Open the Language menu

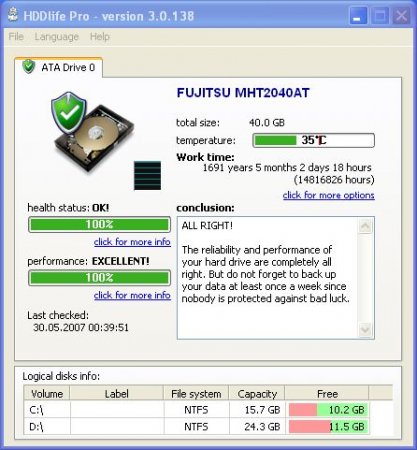[57, 36]
